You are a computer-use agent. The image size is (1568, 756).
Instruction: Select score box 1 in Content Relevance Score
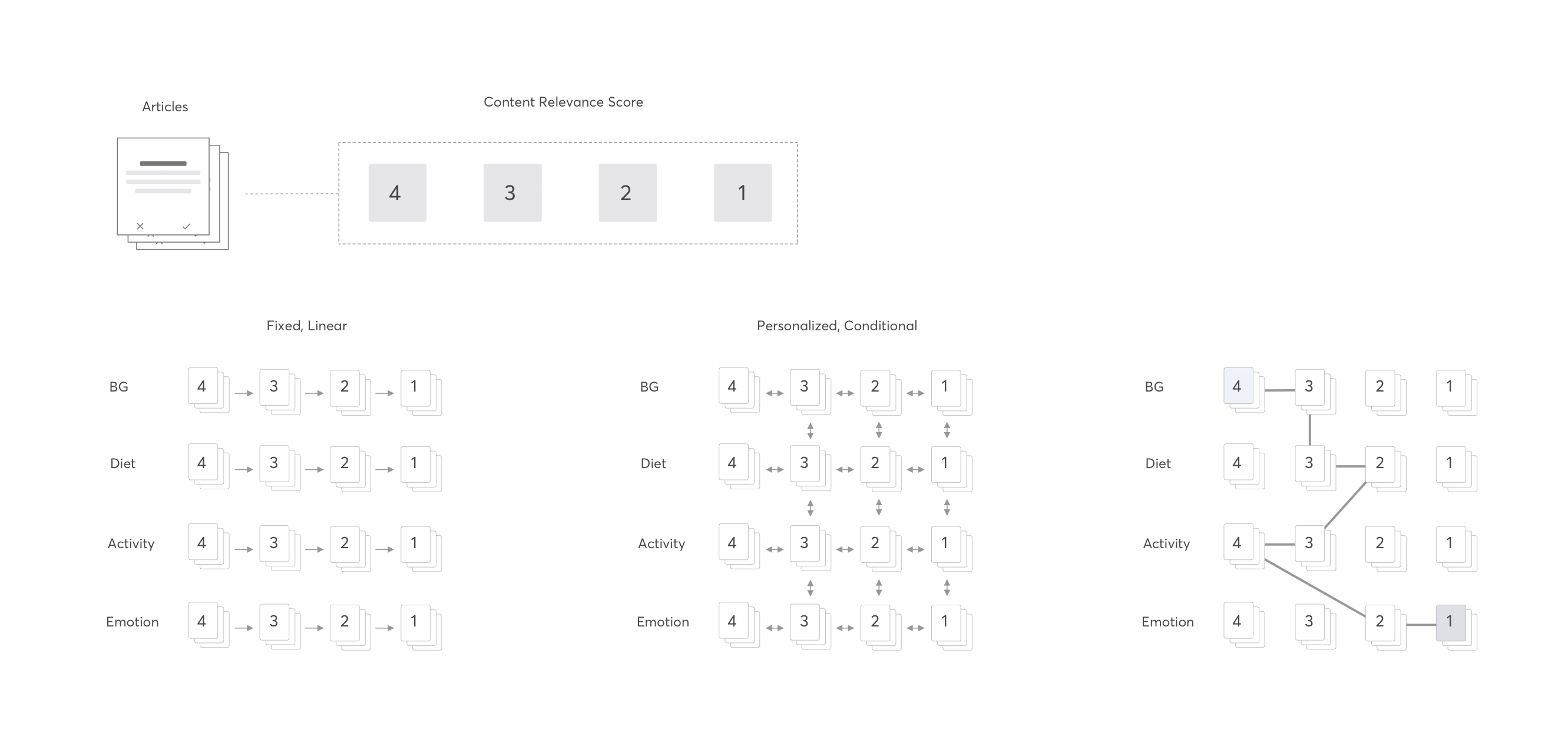point(743,193)
